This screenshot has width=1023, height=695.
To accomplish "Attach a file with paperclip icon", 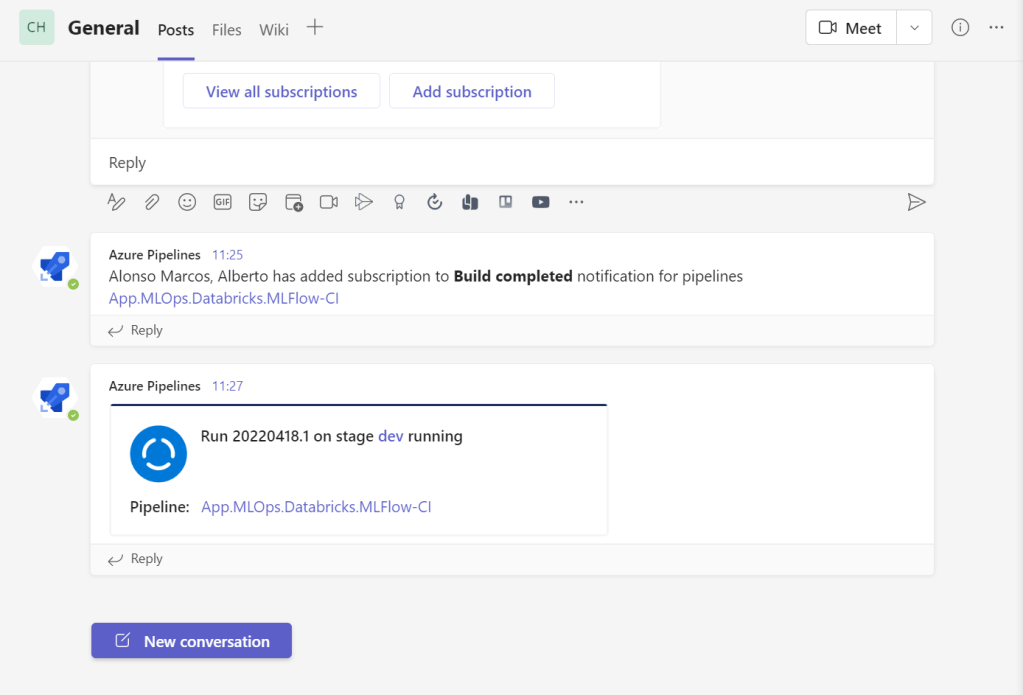I will (151, 202).
